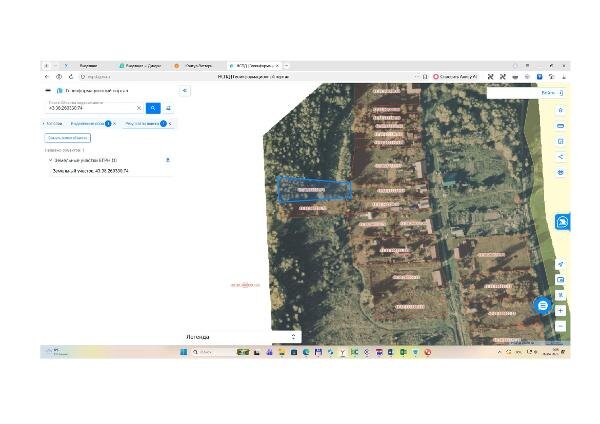Image resolution: width=600 pixels, height=424 pixels.
Task: Click the blue search button in the sidebar
Action: pos(153,108)
